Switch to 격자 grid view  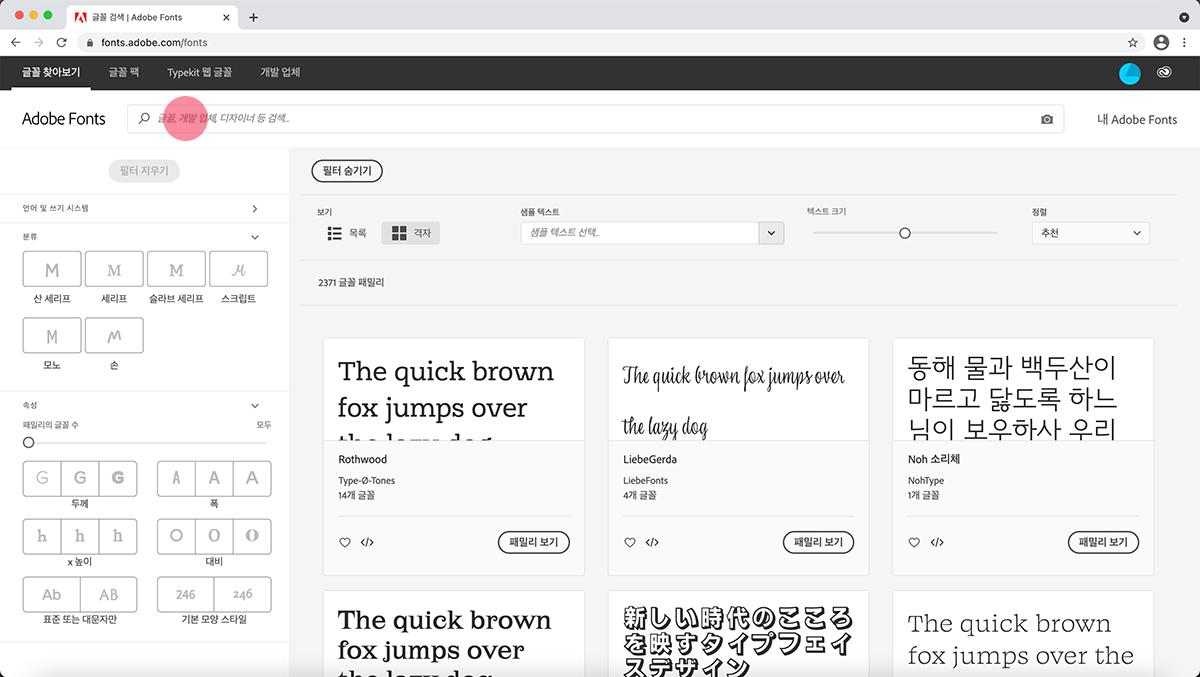411,233
